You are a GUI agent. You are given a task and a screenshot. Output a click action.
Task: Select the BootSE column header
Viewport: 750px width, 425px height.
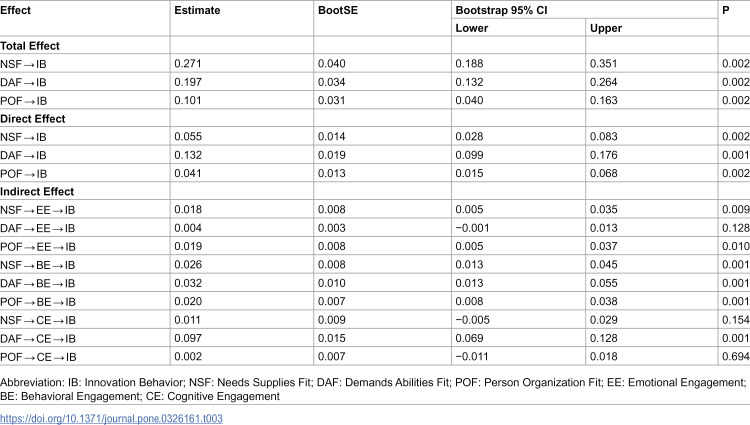pyautogui.click(x=338, y=10)
